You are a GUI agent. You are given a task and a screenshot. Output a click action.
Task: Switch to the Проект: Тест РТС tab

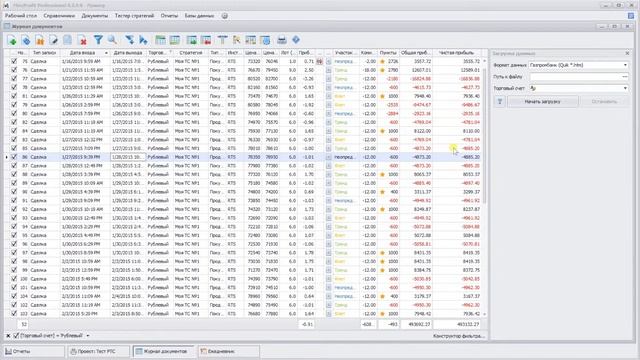click(x=99, y=351)
